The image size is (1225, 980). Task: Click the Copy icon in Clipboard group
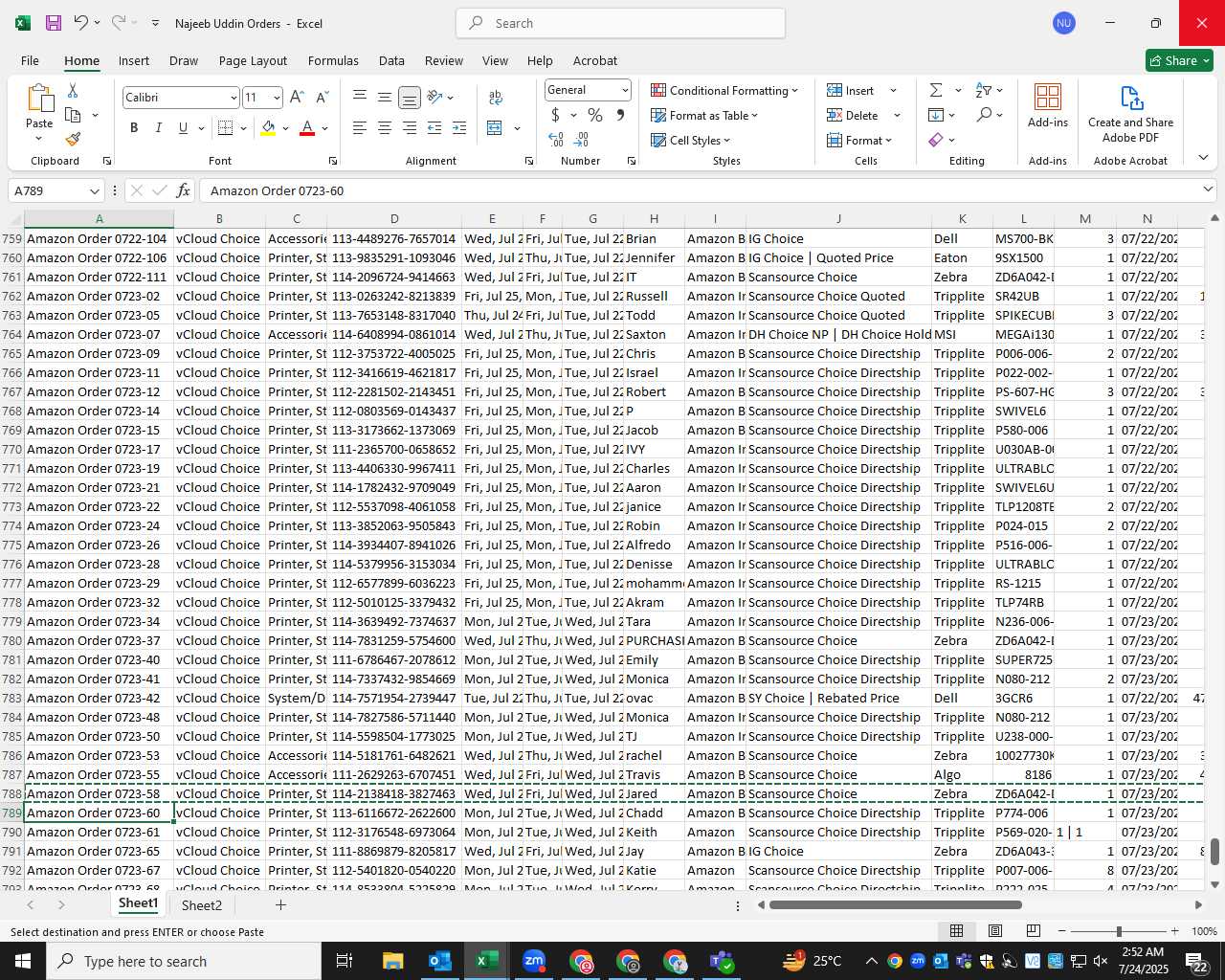pos(73,115)
